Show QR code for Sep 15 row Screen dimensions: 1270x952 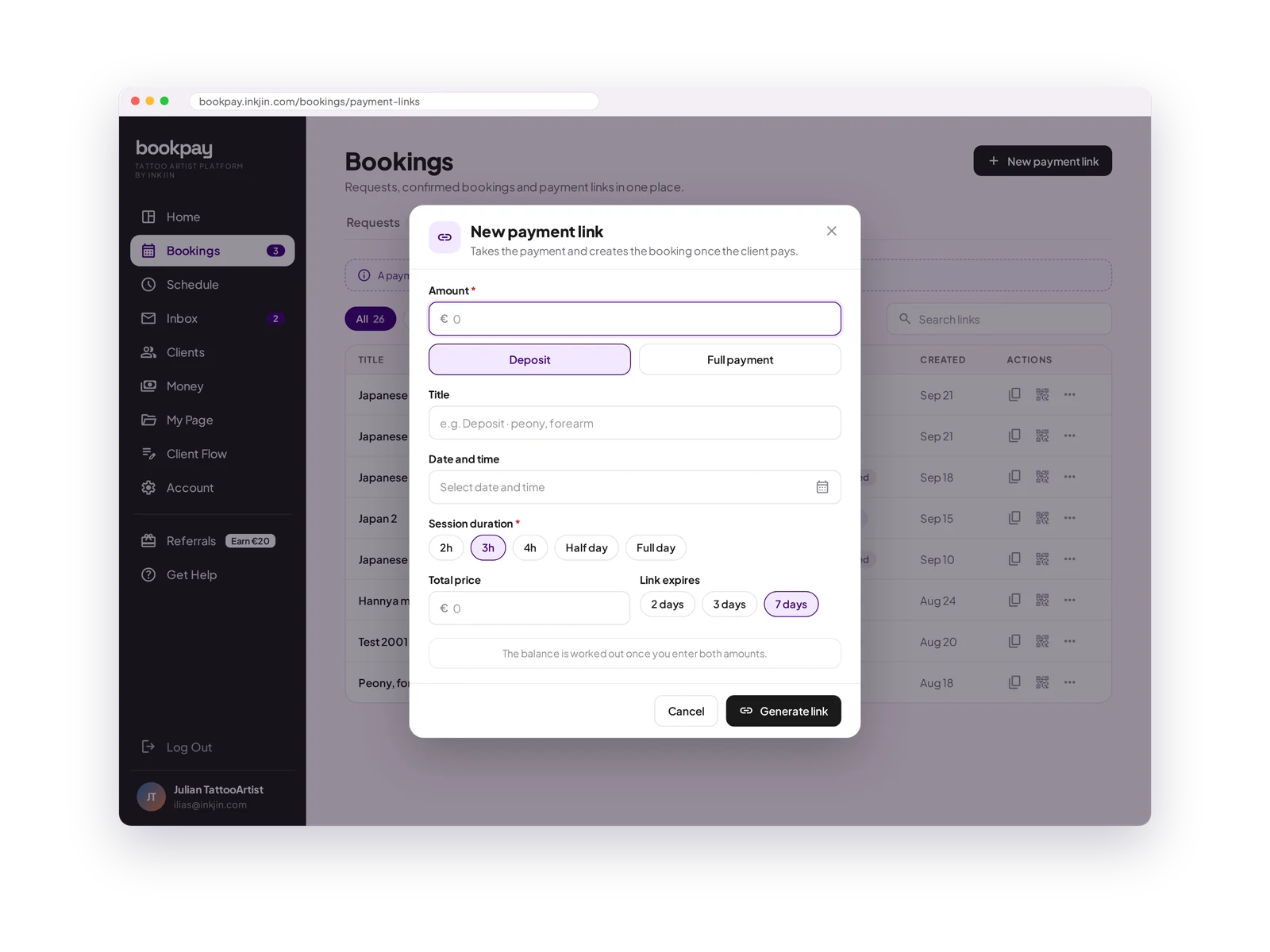click(1042, 518)
